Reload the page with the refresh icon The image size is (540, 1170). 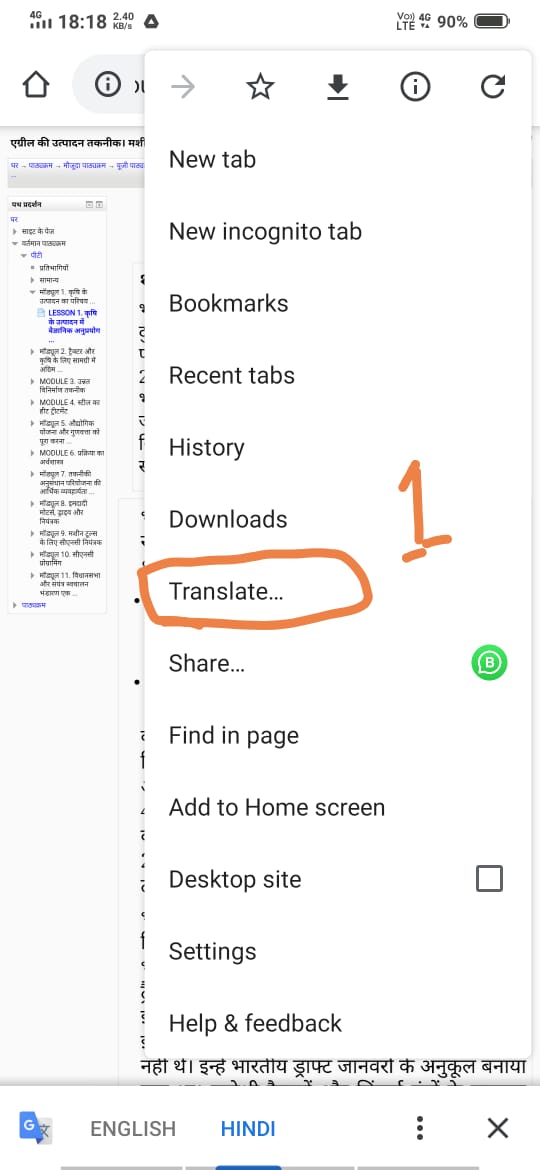[x=492, y=88]
